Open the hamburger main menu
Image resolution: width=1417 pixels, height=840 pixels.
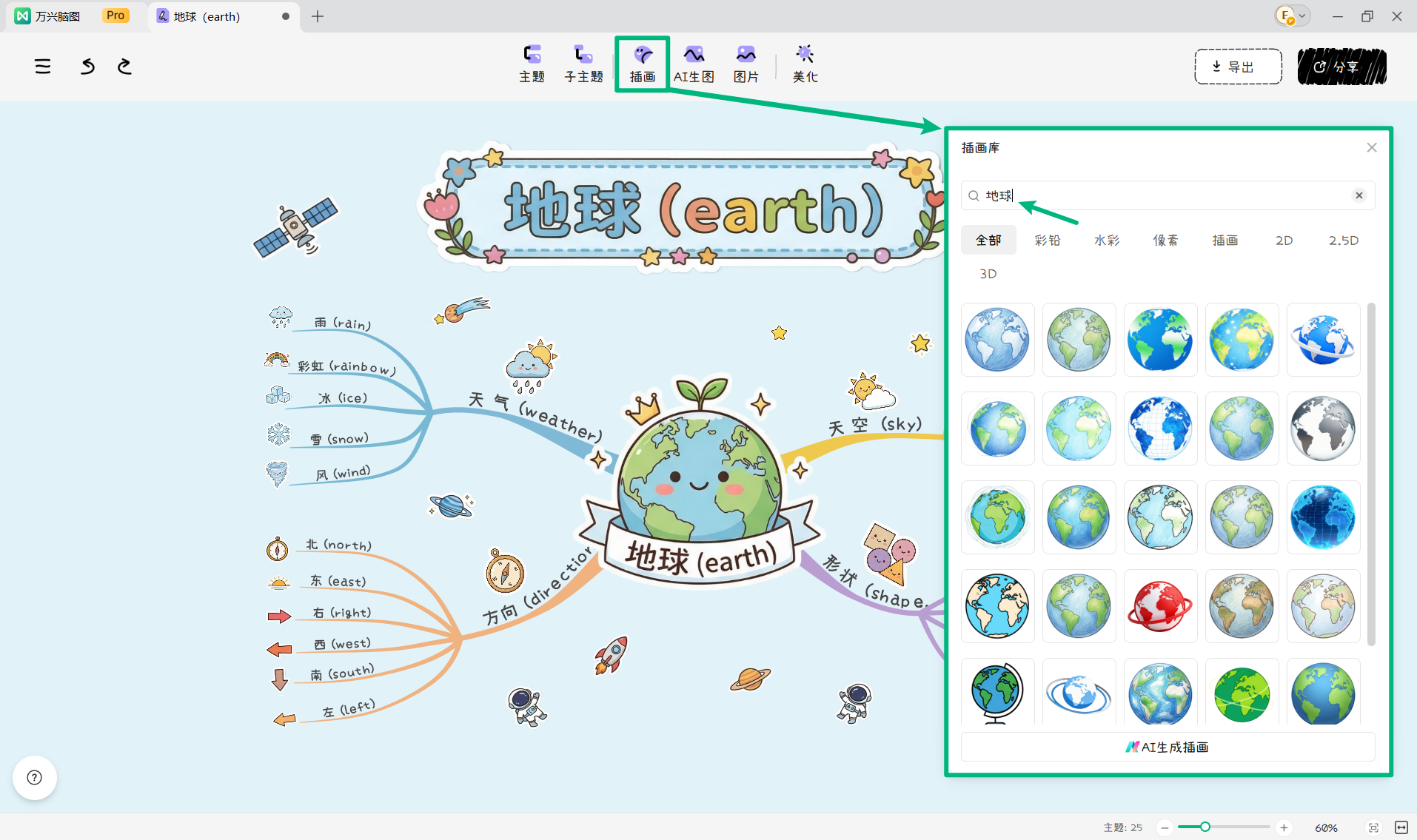[43, 67]
